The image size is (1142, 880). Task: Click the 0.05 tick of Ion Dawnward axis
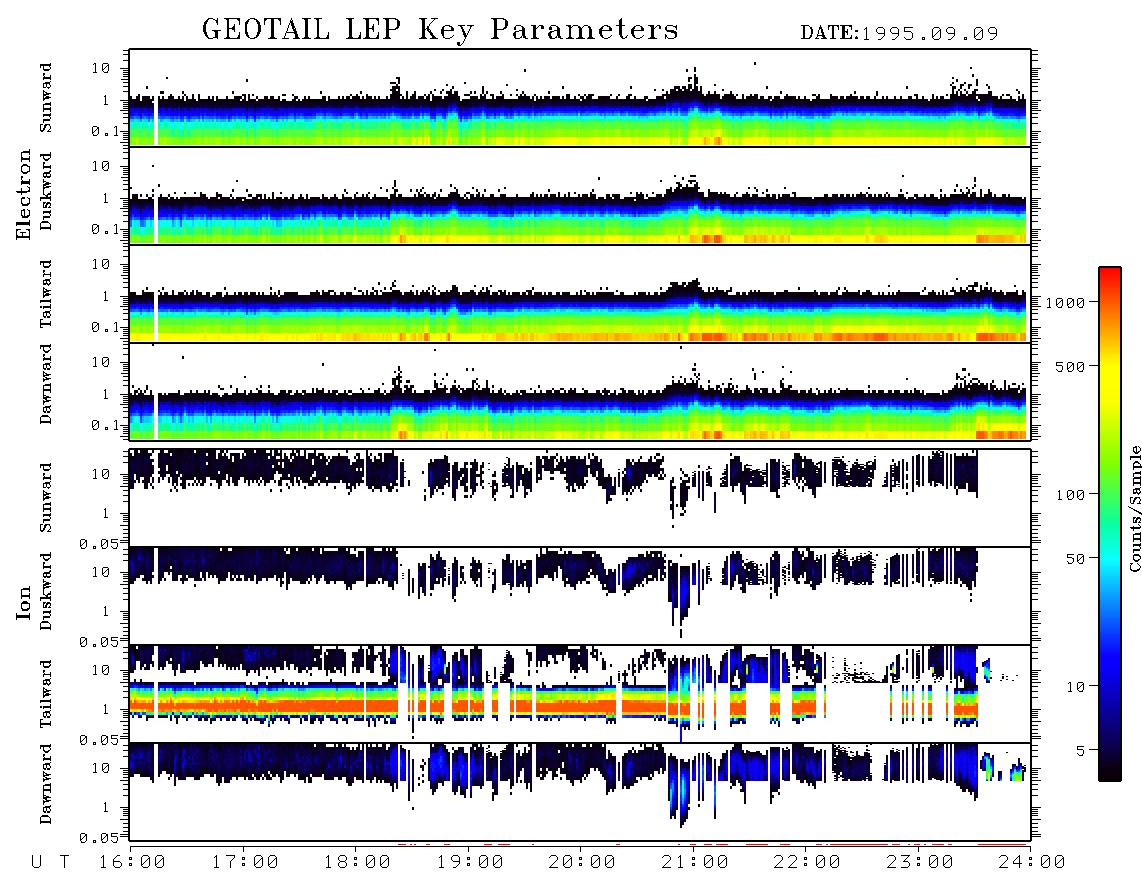coord(99,838)
